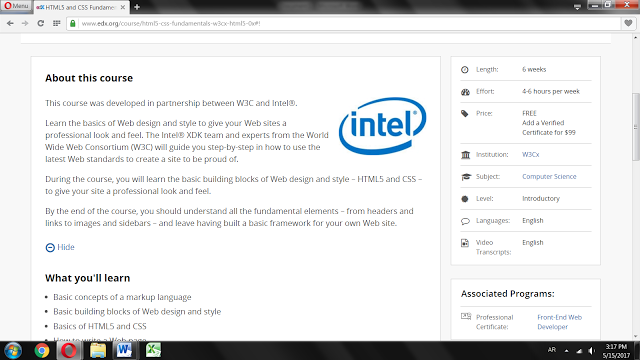Open the volume speaker tray icon
The height and width of the screenshot is (360, 640).
coord(591,351)
